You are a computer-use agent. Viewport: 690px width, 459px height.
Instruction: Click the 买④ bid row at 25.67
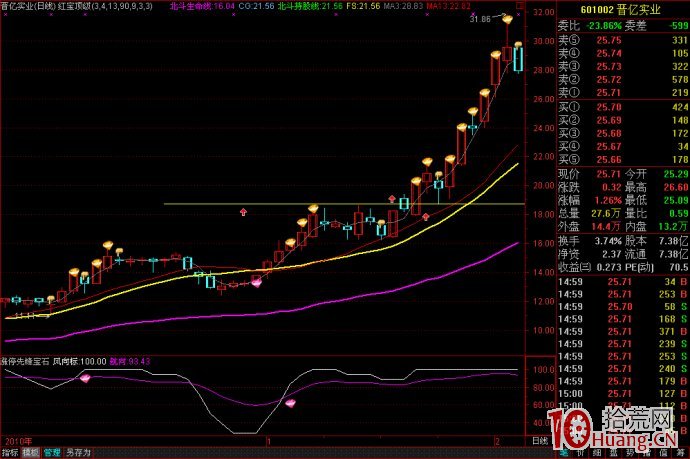click(623, 146)
